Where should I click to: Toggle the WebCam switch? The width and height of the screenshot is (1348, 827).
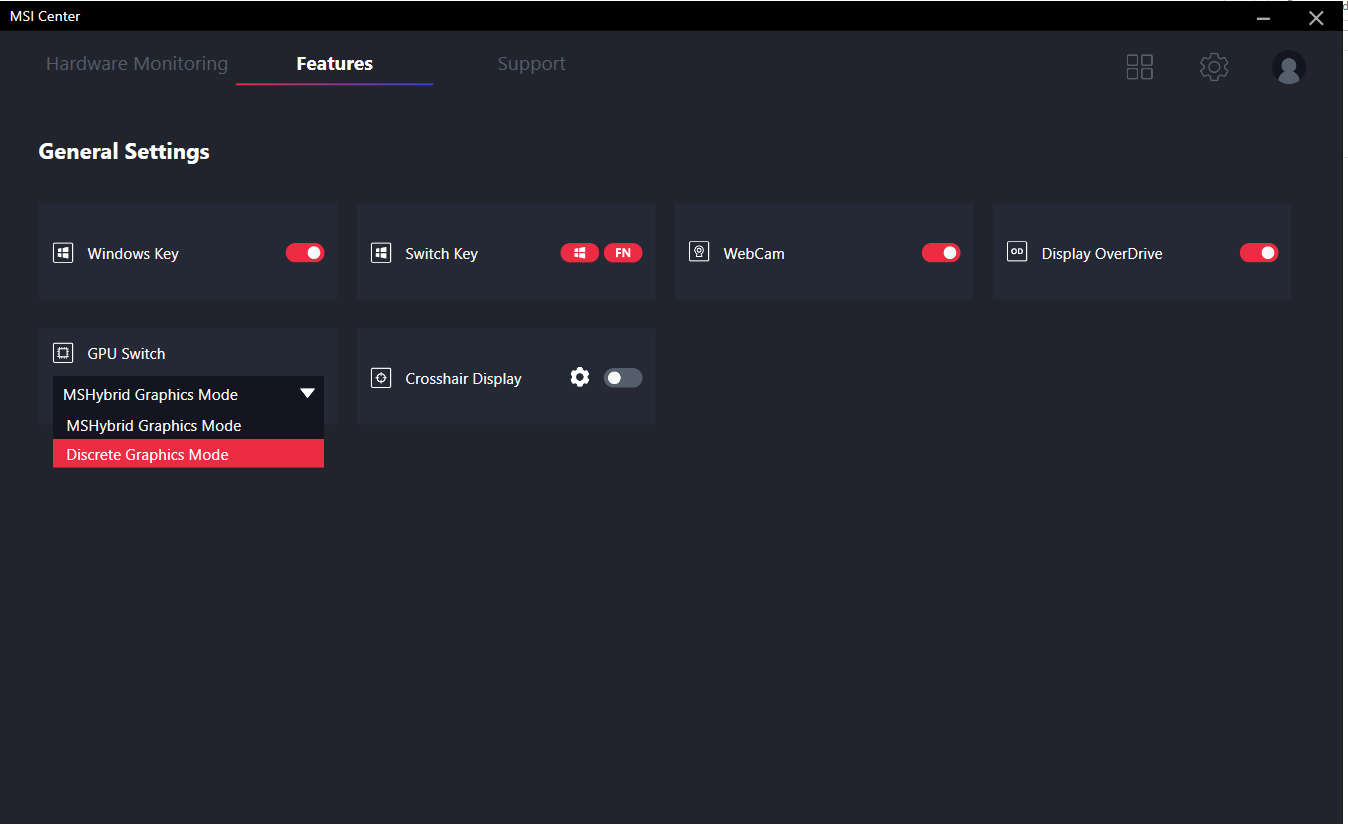(x=941, y=253)
